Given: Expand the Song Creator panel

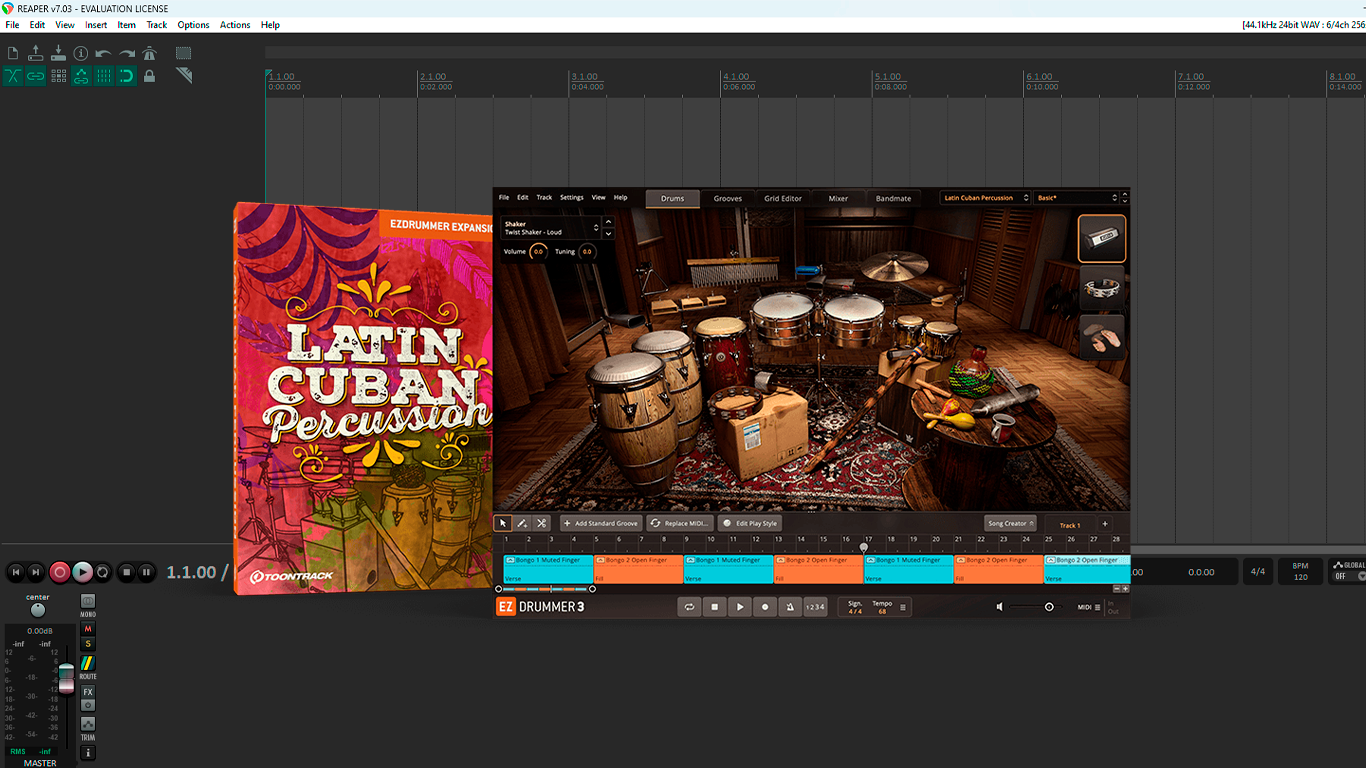Looking at the screenshot, I should click(1011, 523).
